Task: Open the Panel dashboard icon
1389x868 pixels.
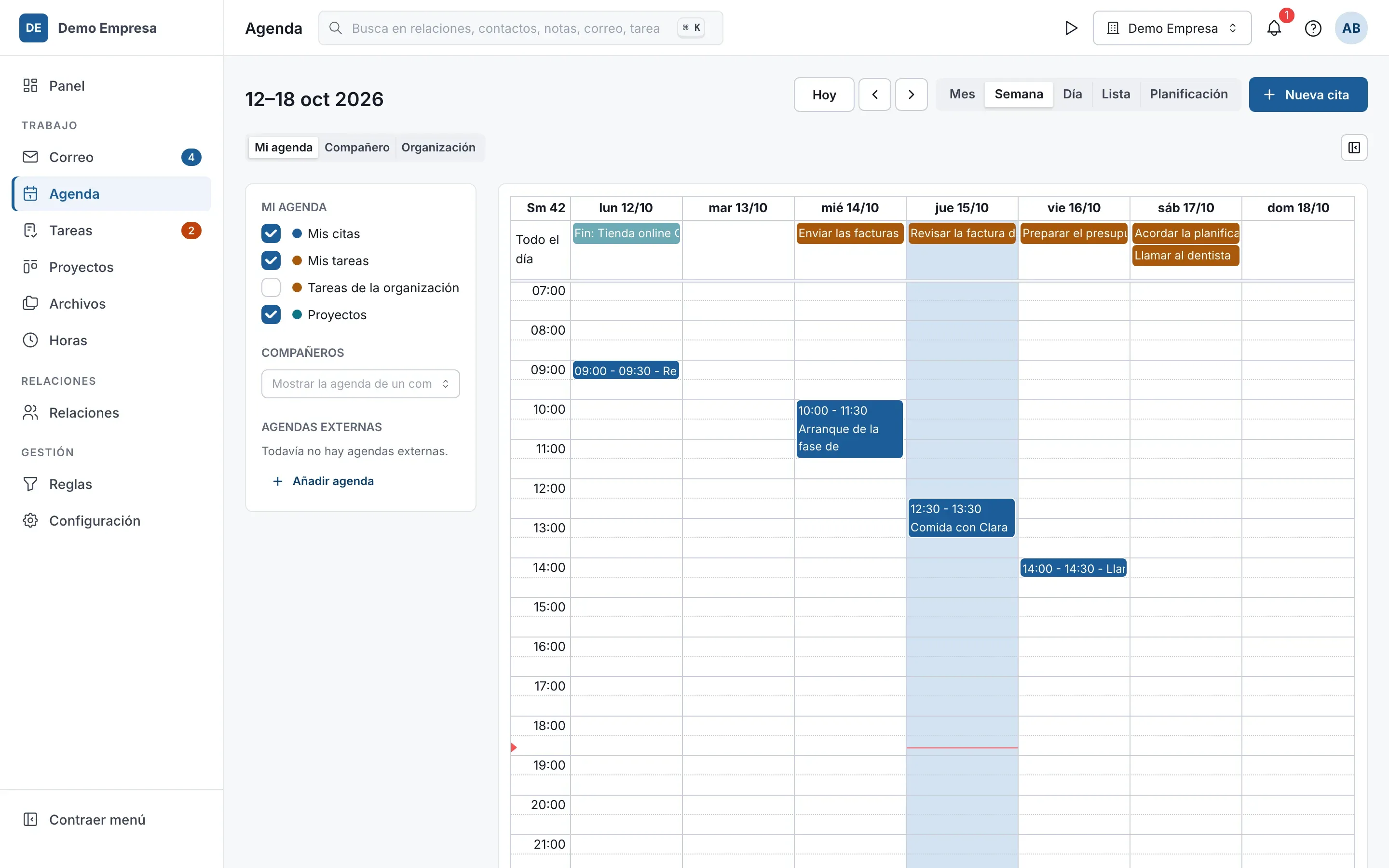Action: pyautogui.click(x=30, y=85)
